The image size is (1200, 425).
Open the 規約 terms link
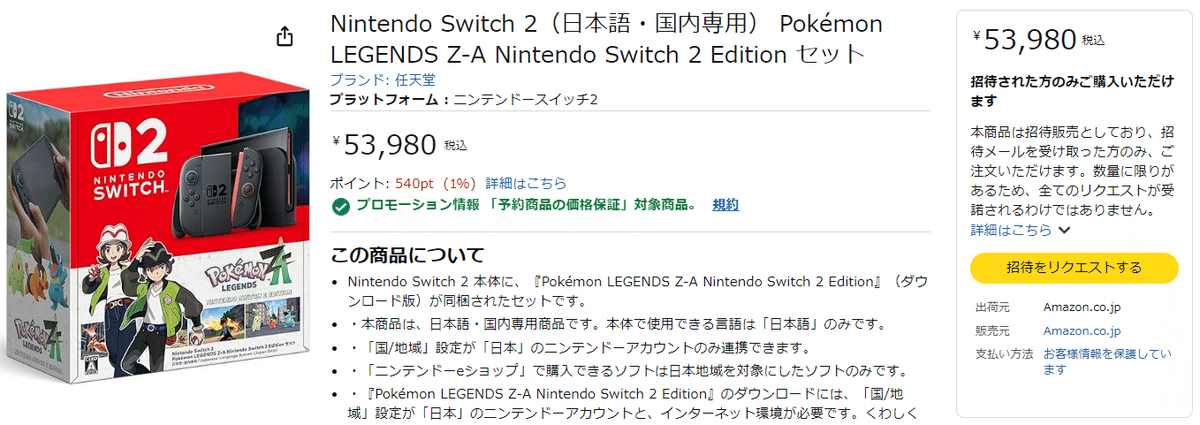[x=726, y=205]
